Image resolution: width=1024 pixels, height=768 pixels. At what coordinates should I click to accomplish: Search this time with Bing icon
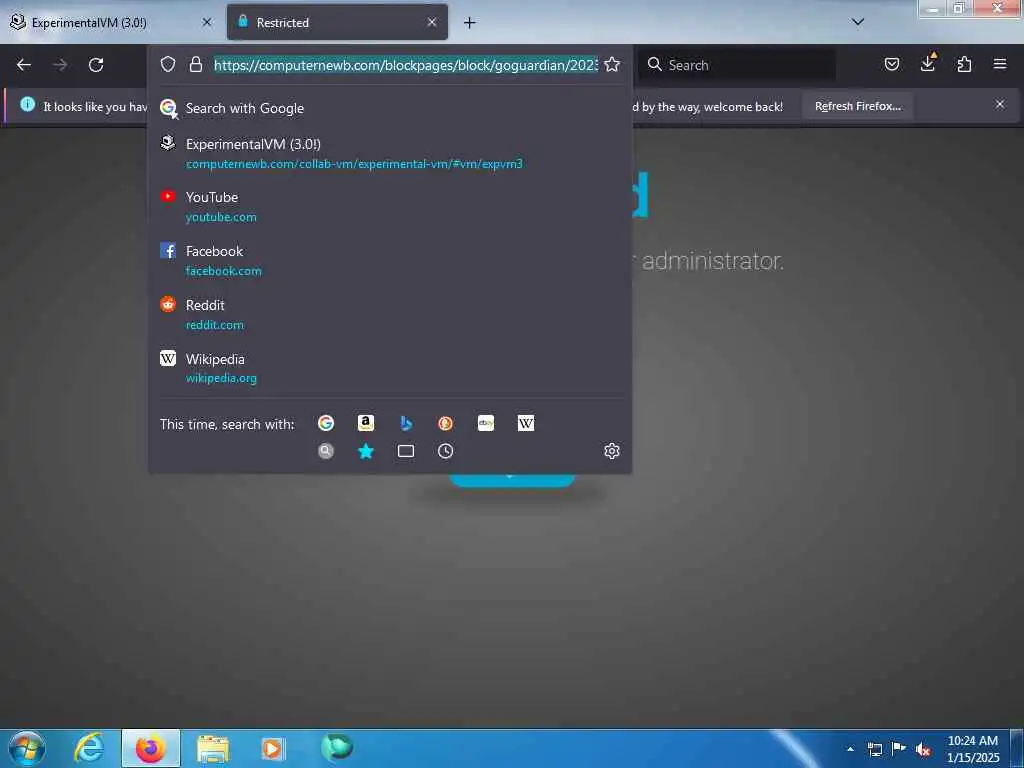406,423
